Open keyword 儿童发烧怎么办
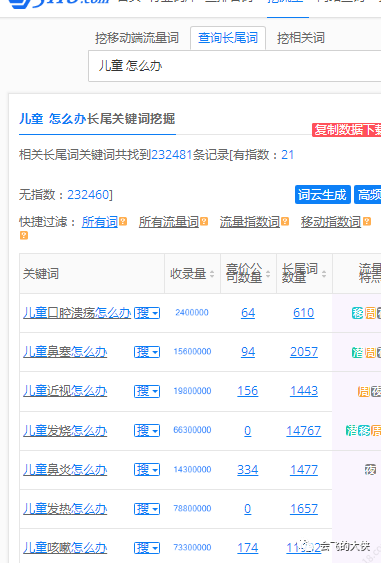 pos(65,431)
